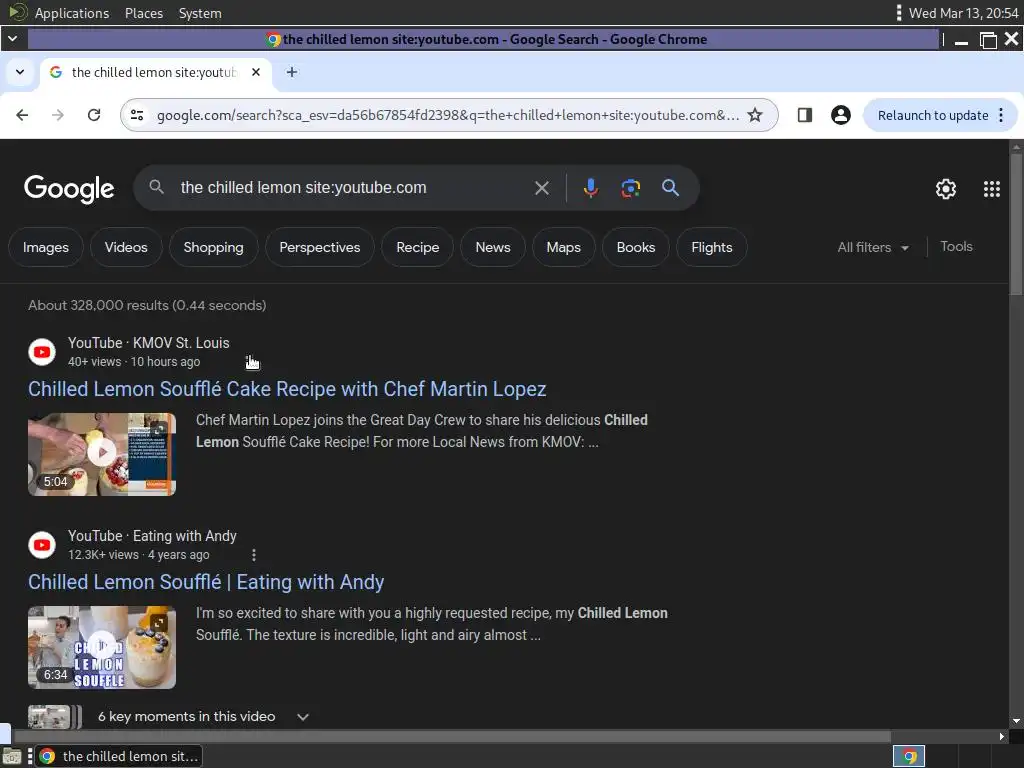Open more options for Eating with Andy result
The height and width of the screenshot is (768, 1024).
click(x=253, y=554)
